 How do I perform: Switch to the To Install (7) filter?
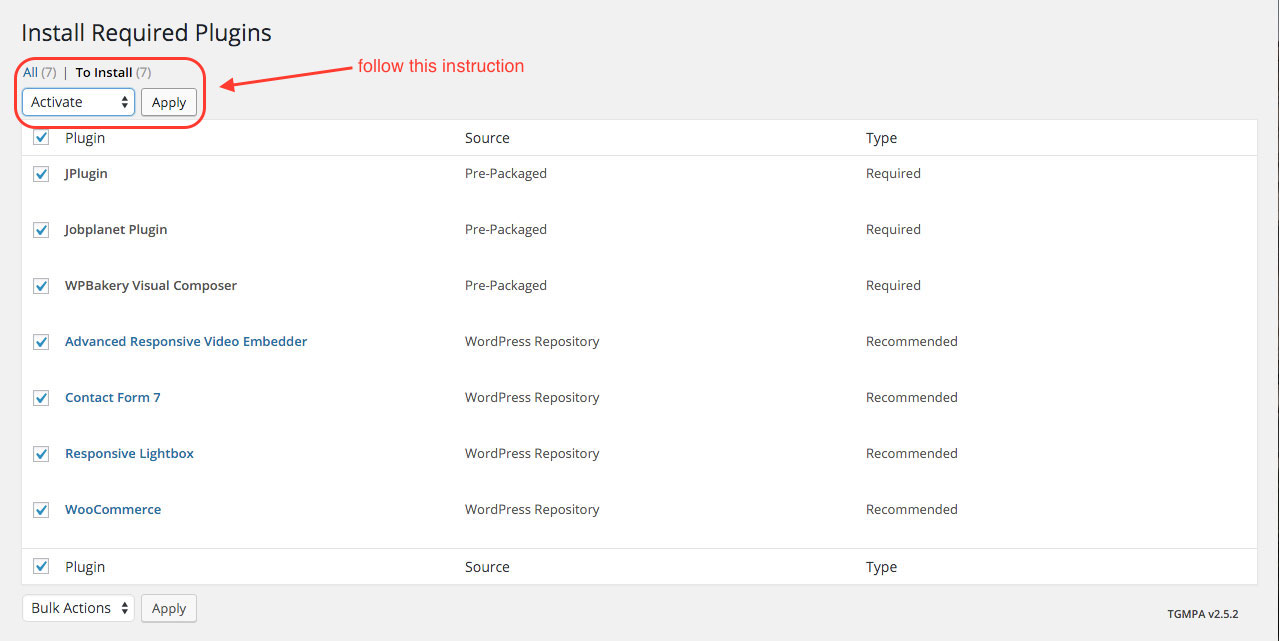point(114,72)
